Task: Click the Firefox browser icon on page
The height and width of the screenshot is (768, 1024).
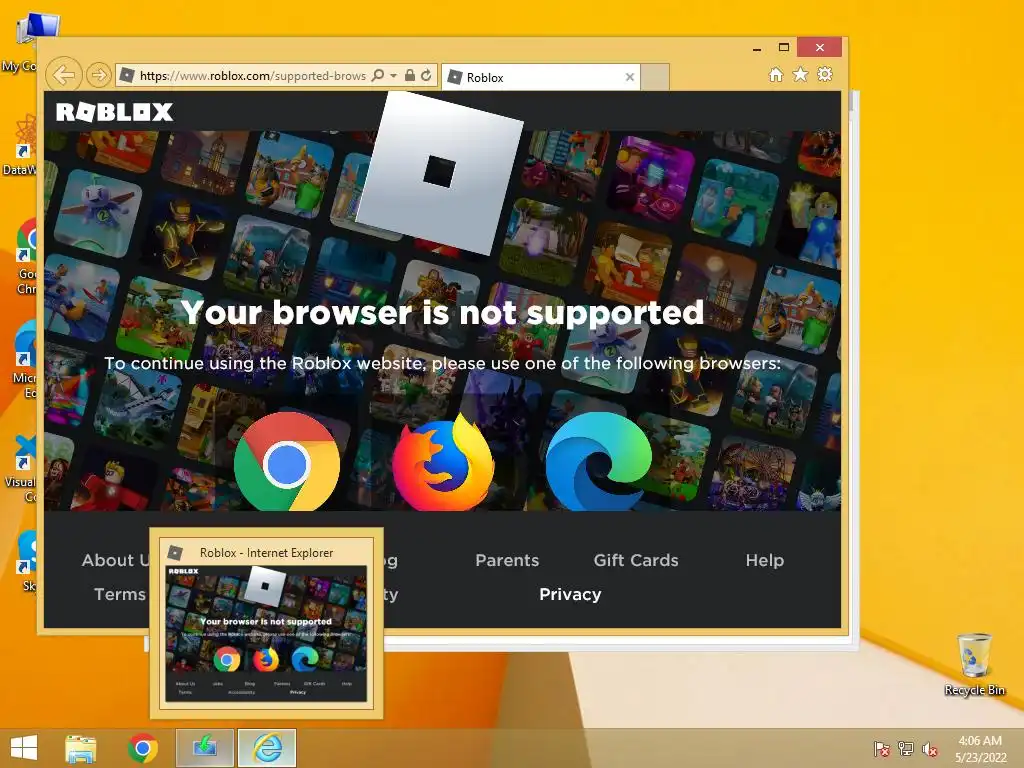Action: pos(443,462)
